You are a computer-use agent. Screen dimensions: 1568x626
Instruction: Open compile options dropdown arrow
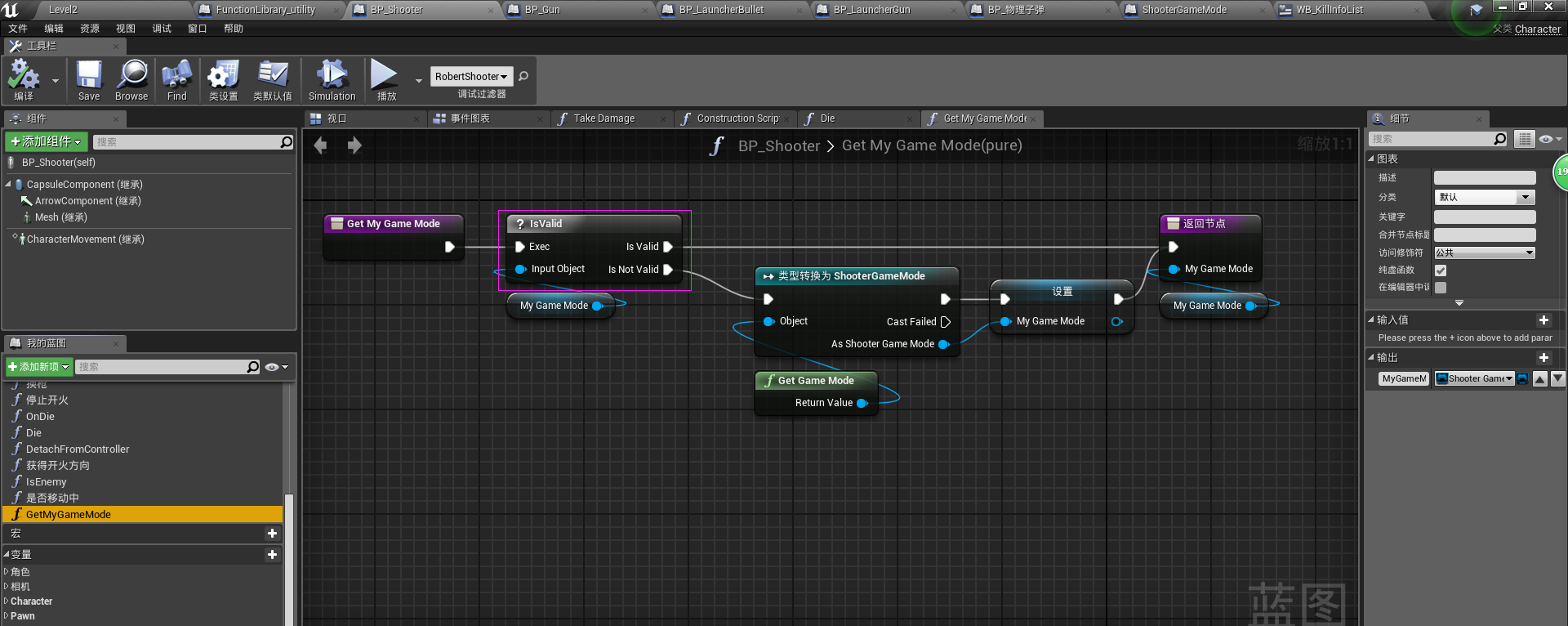click(56, 81)
